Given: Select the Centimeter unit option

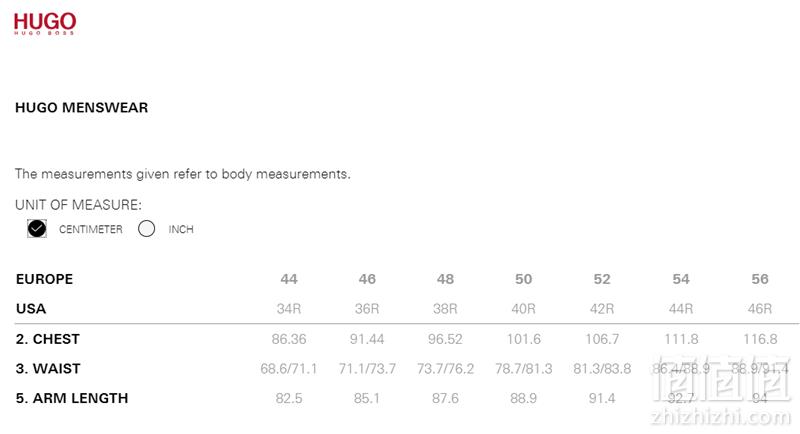Looking at the screenshot, I should point(37,228).
